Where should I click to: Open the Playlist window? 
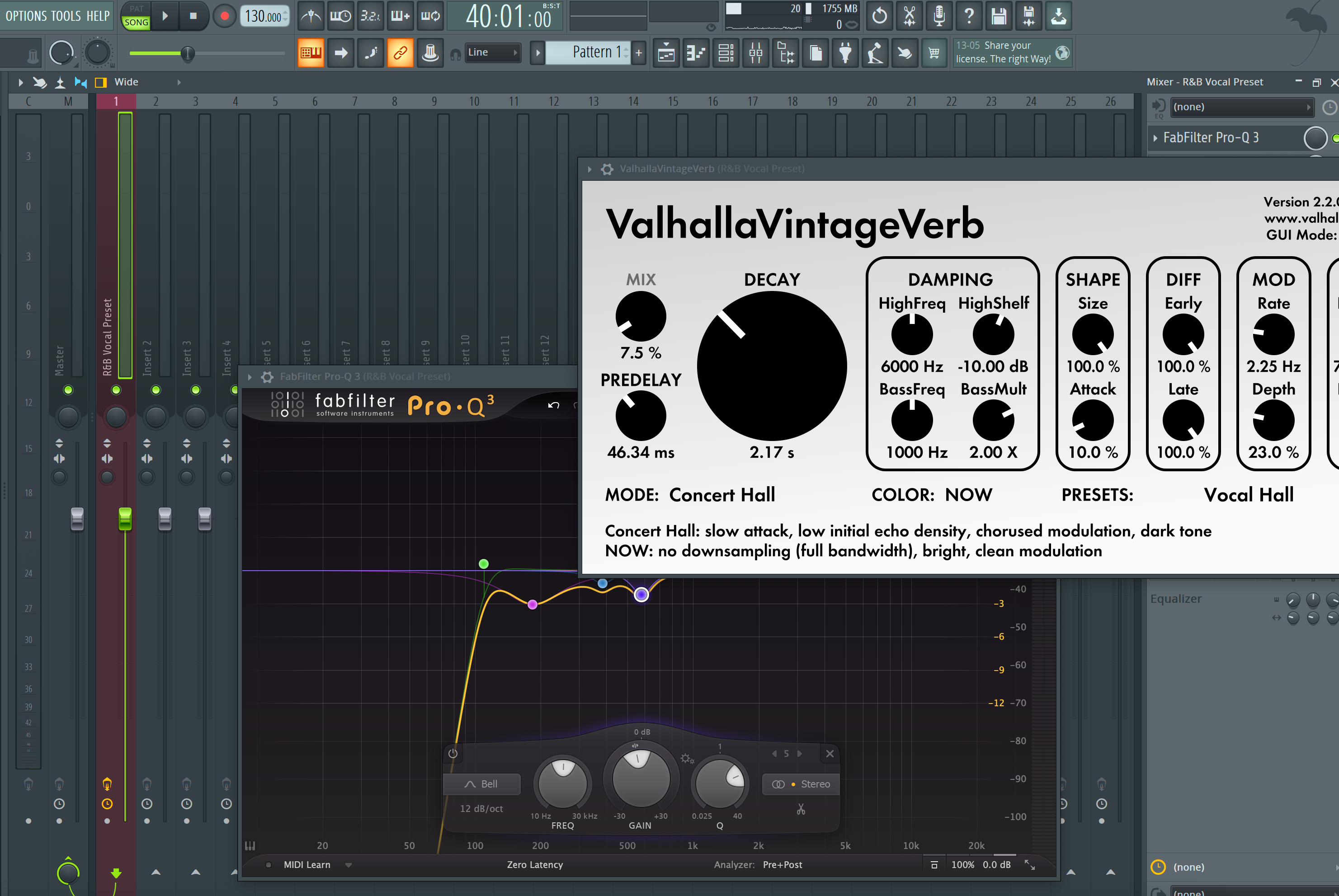666,52
